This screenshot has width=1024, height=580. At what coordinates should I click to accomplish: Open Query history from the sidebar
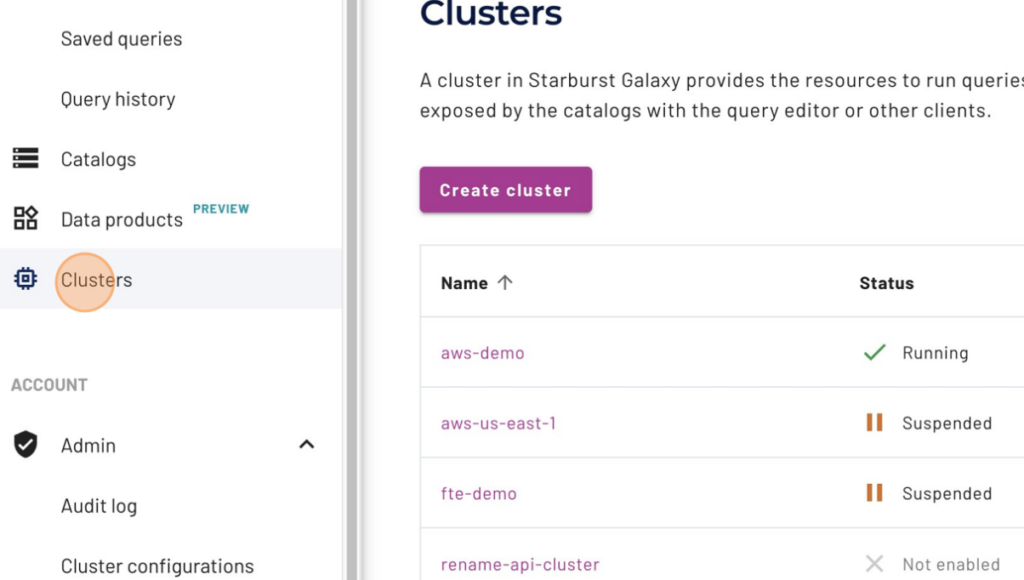pyautogui.click(x=118, y=98)
